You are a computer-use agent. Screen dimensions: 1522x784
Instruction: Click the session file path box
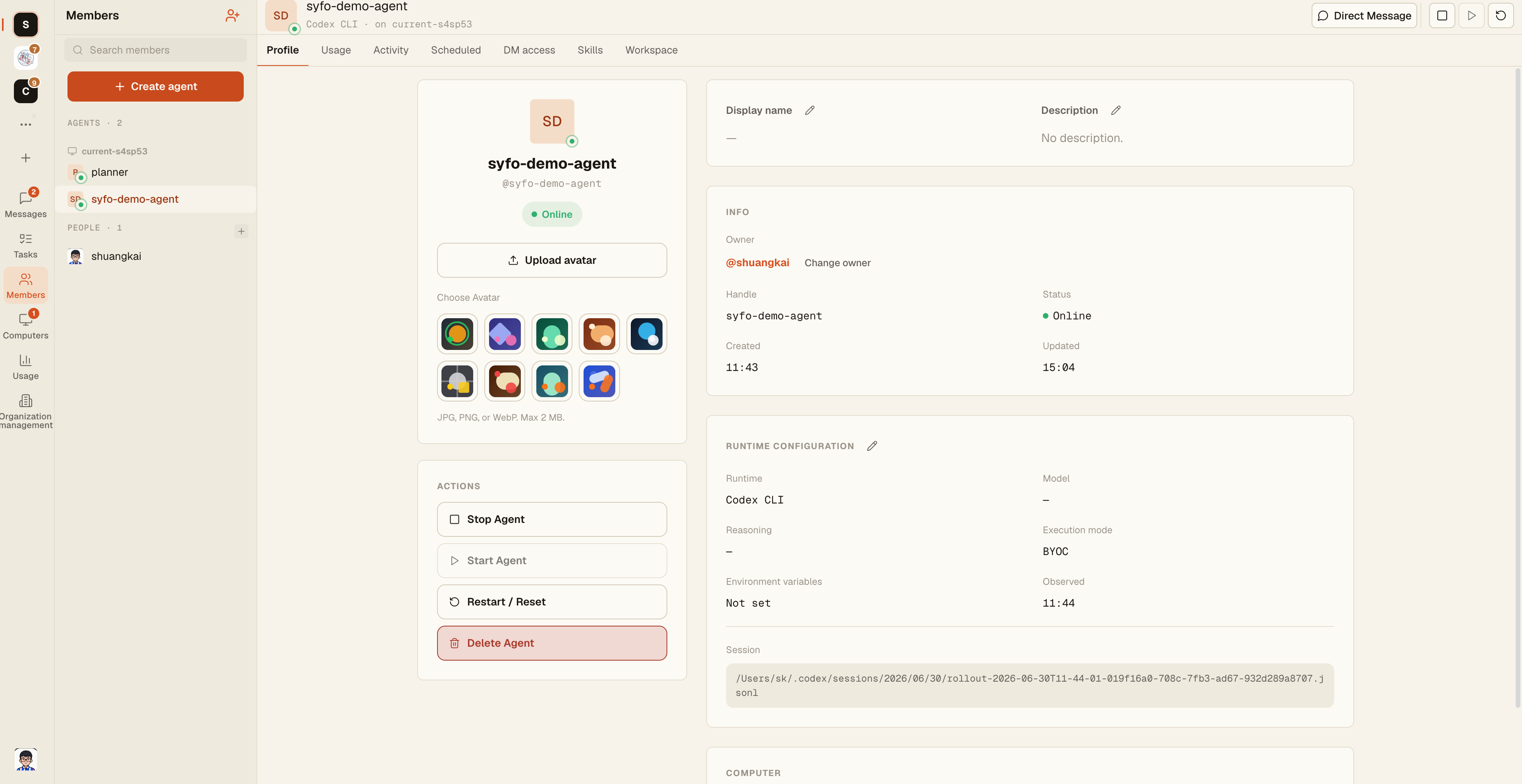pos(1029,686)
